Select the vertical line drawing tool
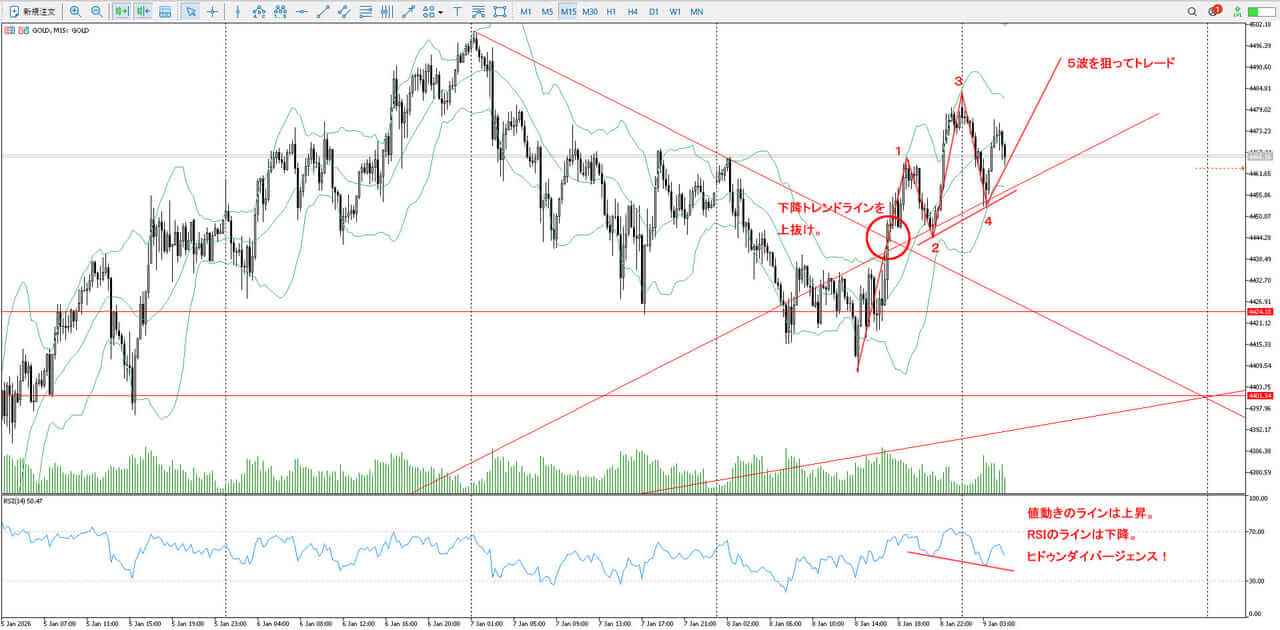This screenshot has height=630, width=1280. 237,12
